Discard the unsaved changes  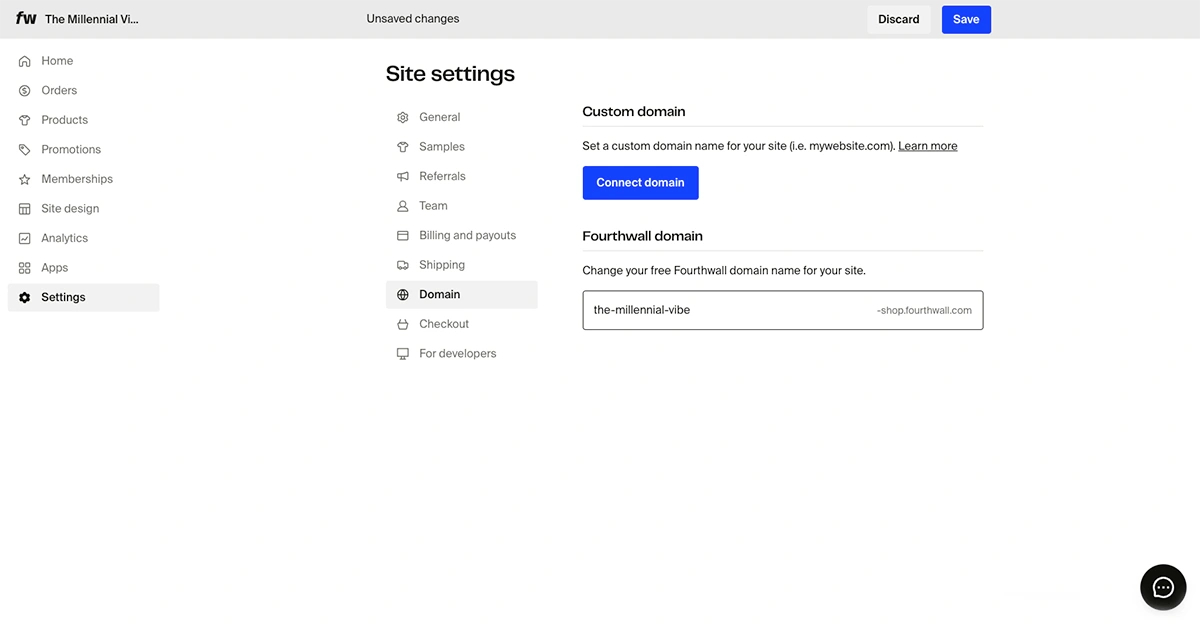pos(898,19)
